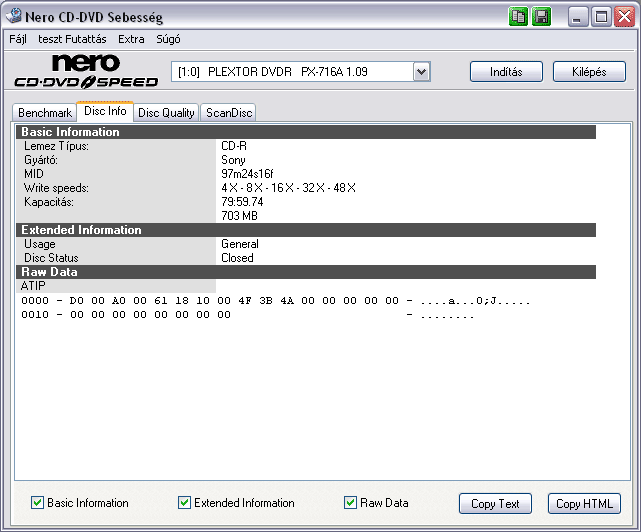Image resolution: width=641 pixels, height=532 pixels.
Task: Open the teszt Futattás menu
Action: coord(72,39)
